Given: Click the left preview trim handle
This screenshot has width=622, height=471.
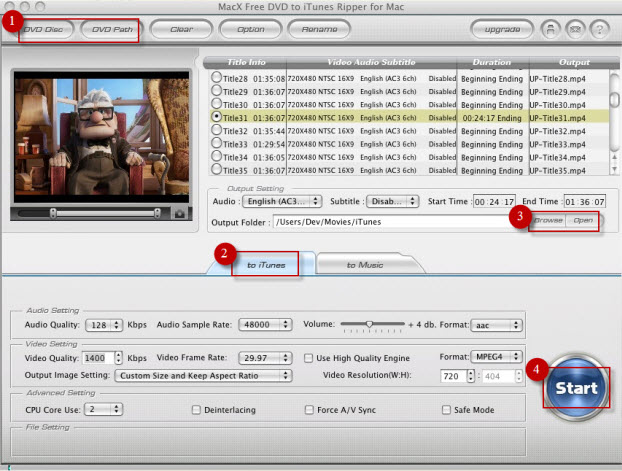Looking at the screenshot, I should point(53,213).
